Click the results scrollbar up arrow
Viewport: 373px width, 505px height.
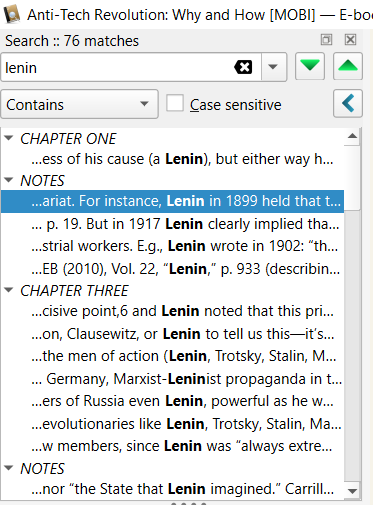352,136
